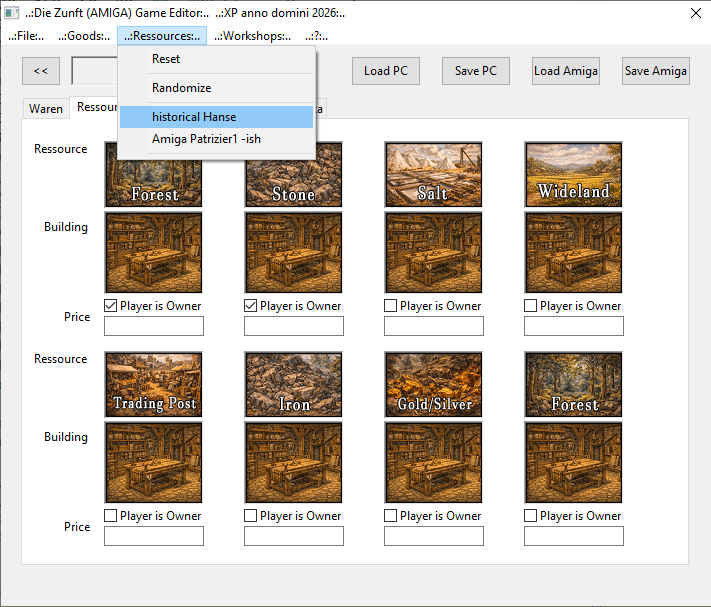
Task: Uncheck Player is Owner under Forest building
Action: pos(112,306)
